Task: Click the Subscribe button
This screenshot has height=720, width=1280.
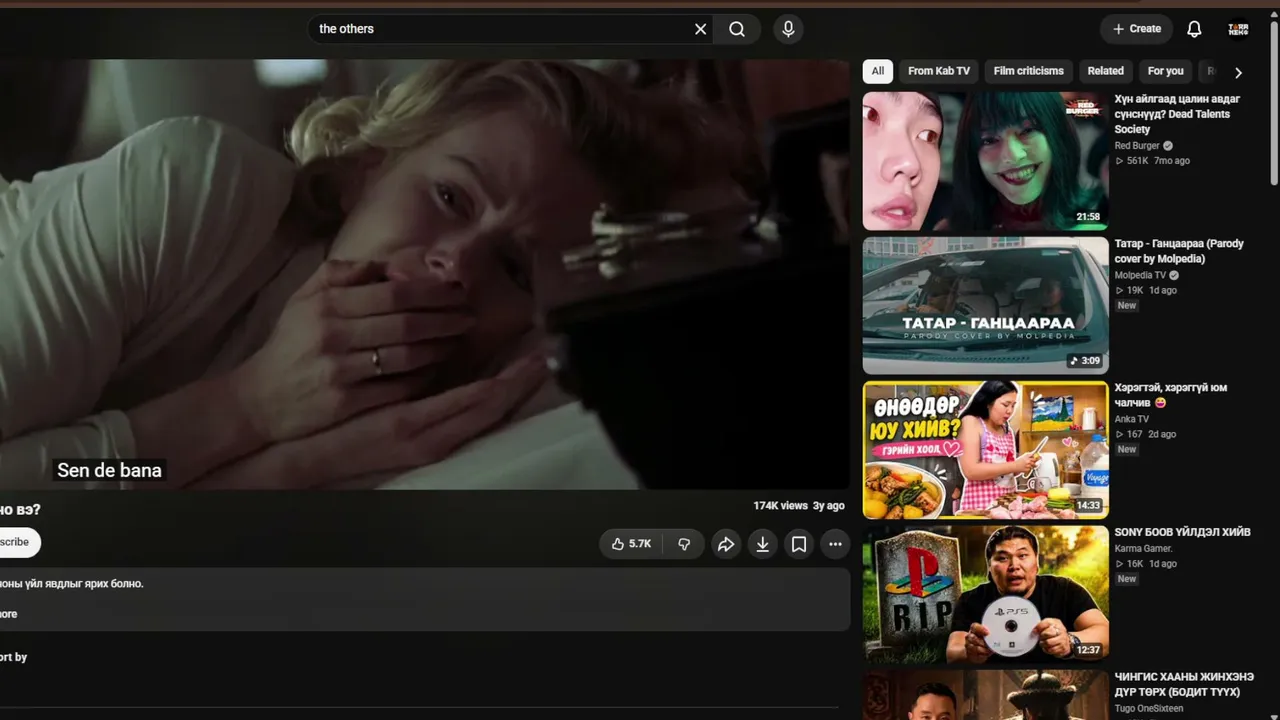Action: 18,542
